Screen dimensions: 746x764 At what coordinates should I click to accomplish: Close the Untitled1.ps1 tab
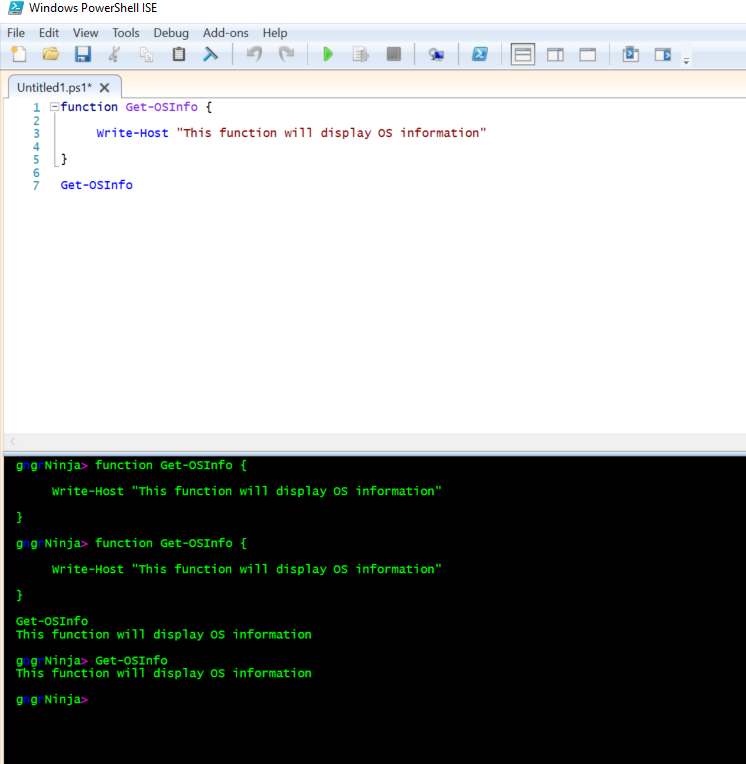pos(105,87)
